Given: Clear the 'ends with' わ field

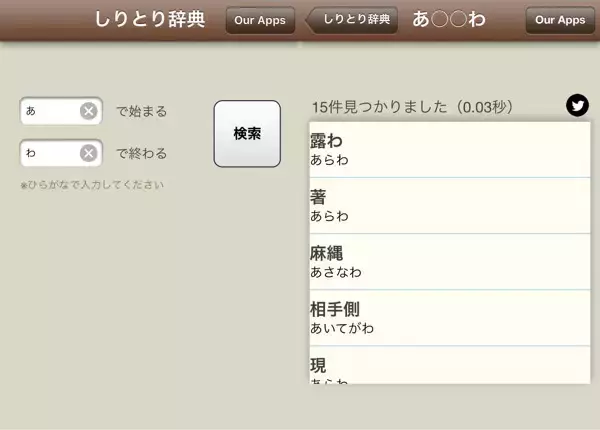Looking at the screenshot, I should click(x=88, y=153).
